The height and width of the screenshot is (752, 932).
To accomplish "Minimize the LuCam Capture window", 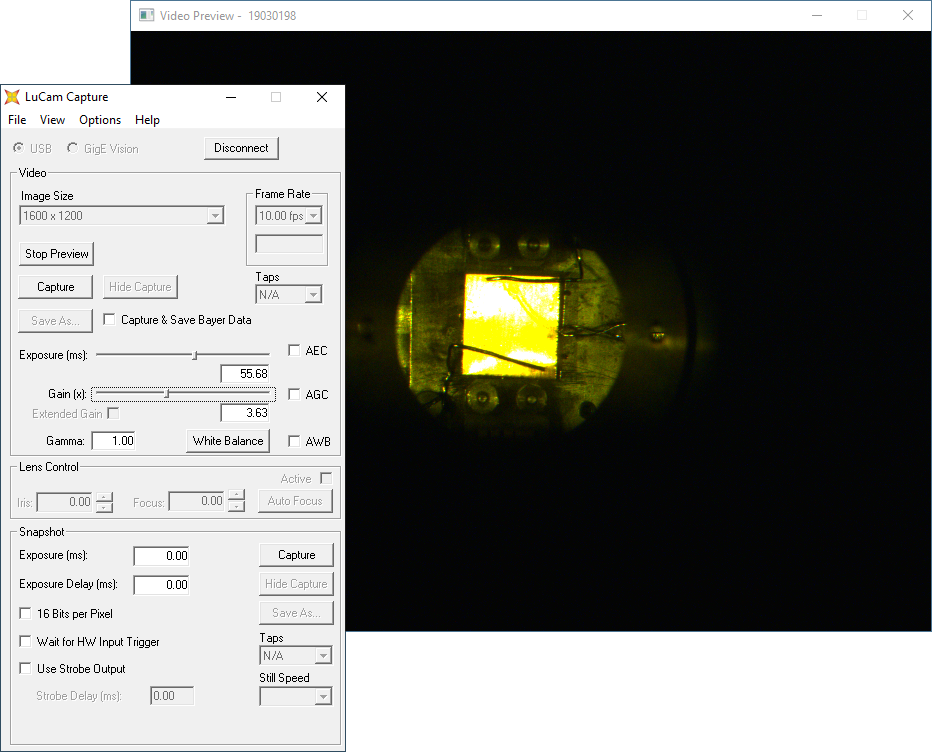I will click(x=231, y=97).
